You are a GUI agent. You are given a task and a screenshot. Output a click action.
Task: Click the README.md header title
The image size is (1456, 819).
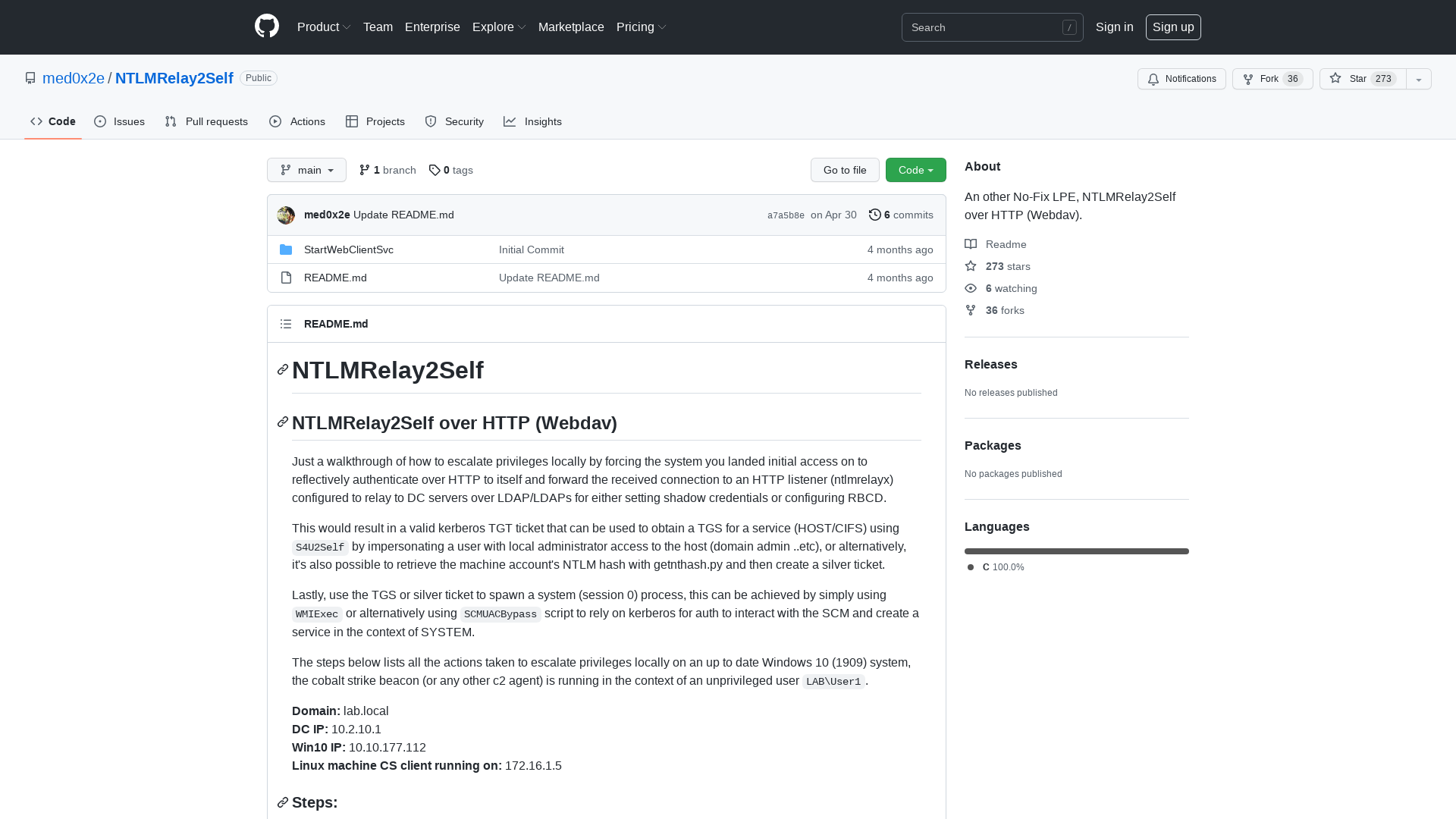coord(336,324)
